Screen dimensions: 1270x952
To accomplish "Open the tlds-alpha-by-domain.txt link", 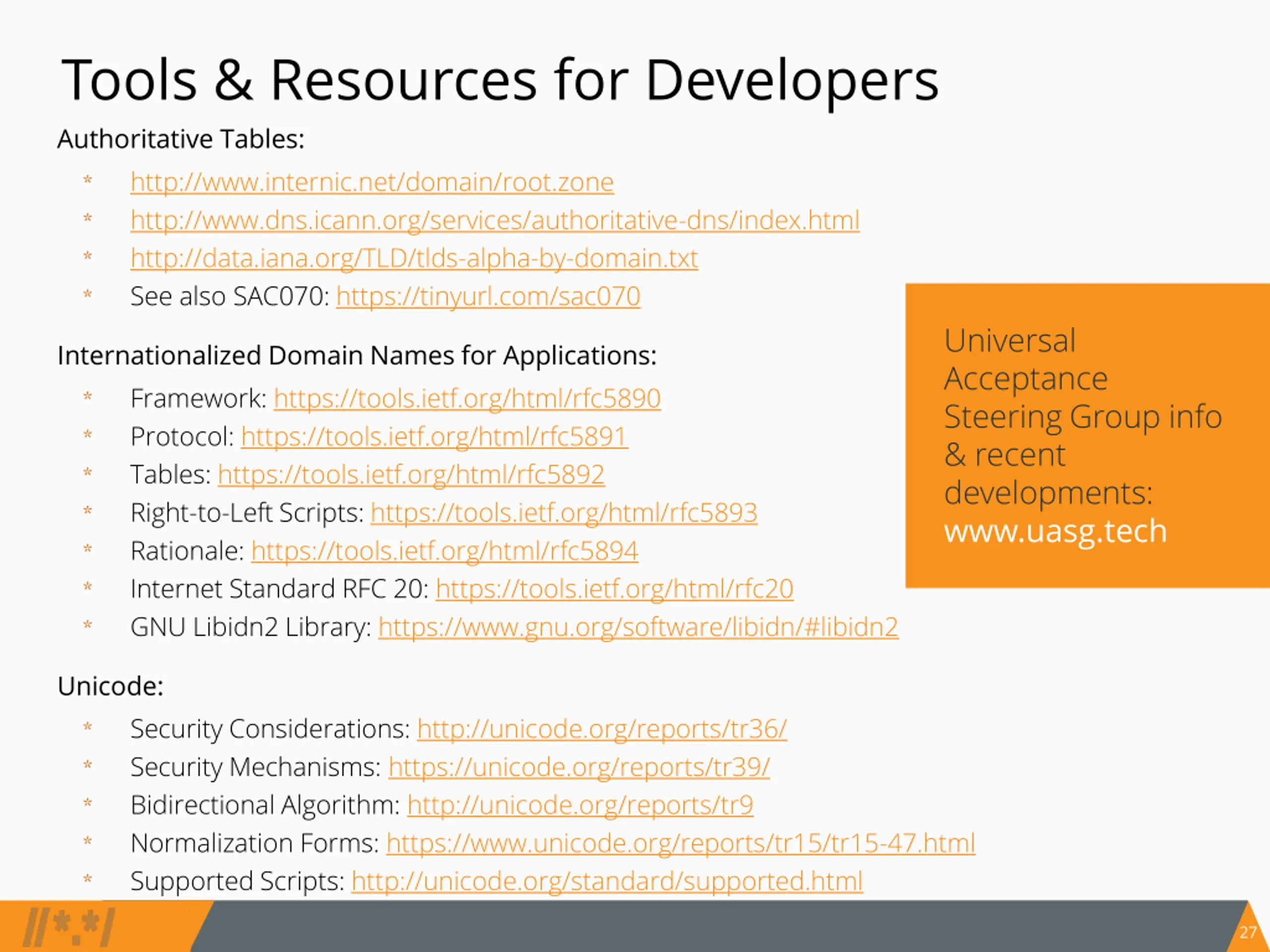I will [414, 259].
